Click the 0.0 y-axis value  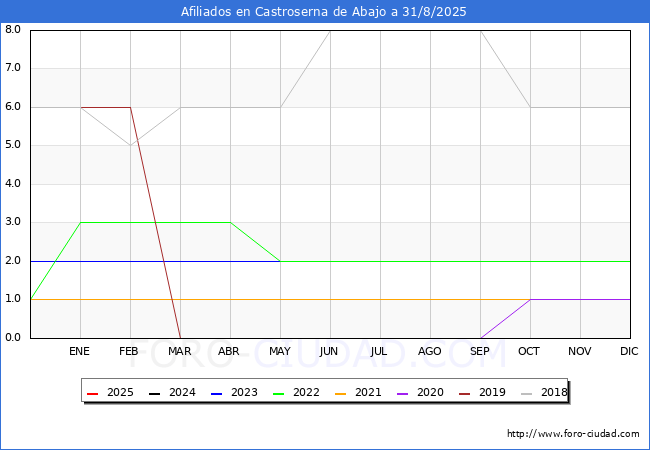coord(13,337)
